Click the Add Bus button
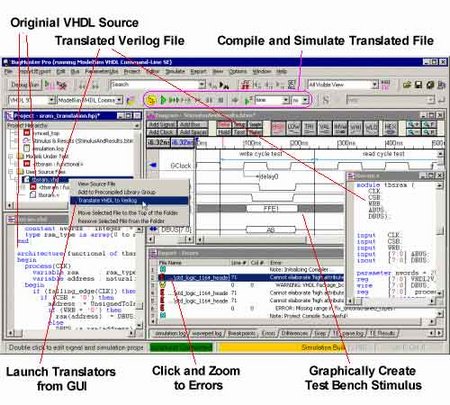450x405 pixels. coord(192,125)
